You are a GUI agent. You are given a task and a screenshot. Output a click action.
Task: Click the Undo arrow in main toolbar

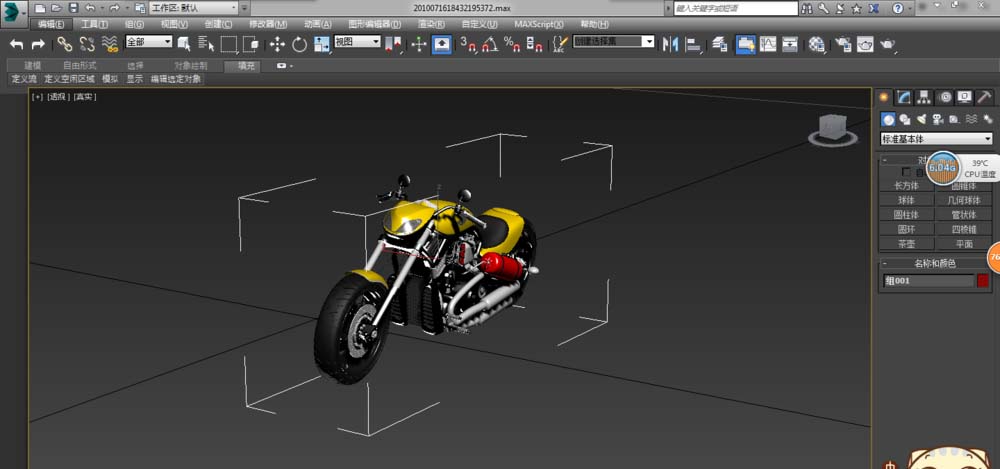click(16, 44)
